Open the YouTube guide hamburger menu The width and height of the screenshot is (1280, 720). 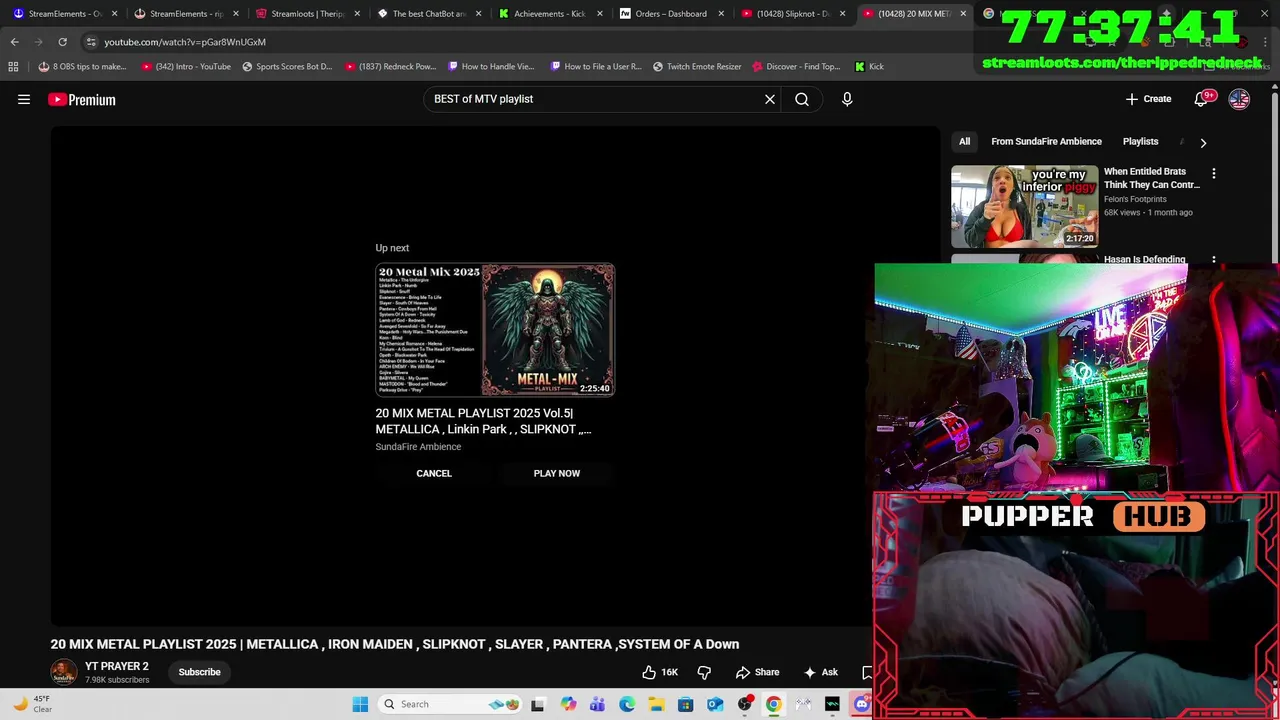[x=24, y=99]
